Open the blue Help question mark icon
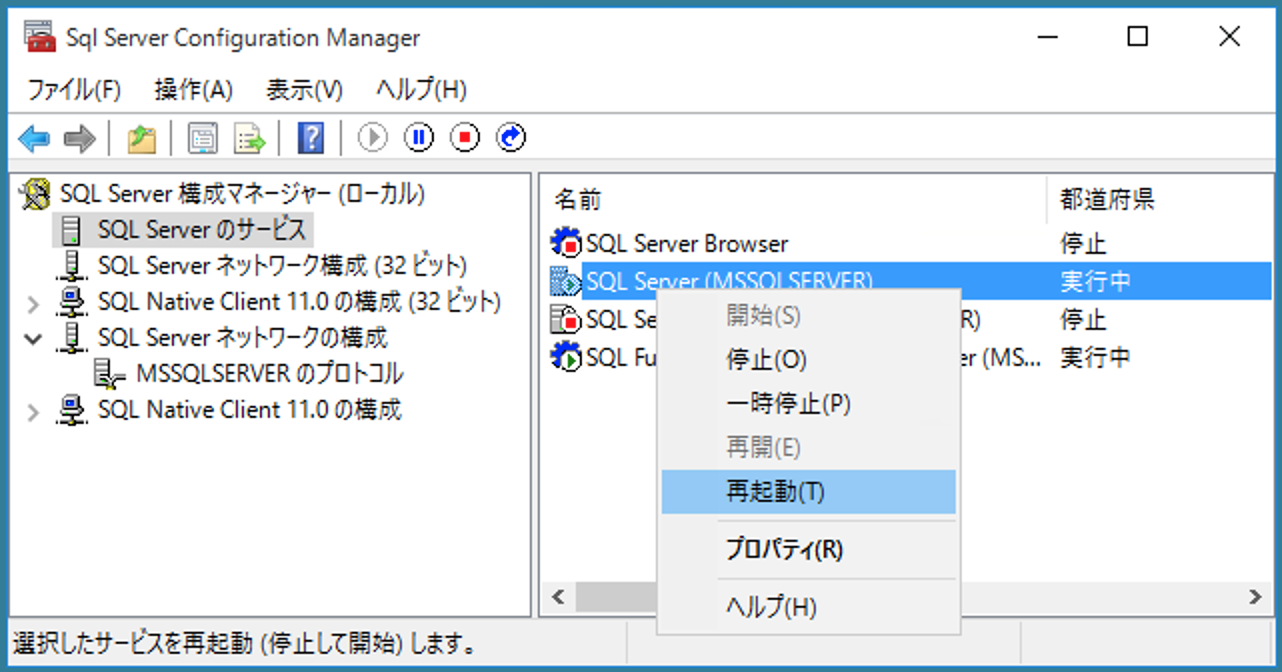This screenshot has height=672, width=1282. pyautogui.click(x=311, y=138)
